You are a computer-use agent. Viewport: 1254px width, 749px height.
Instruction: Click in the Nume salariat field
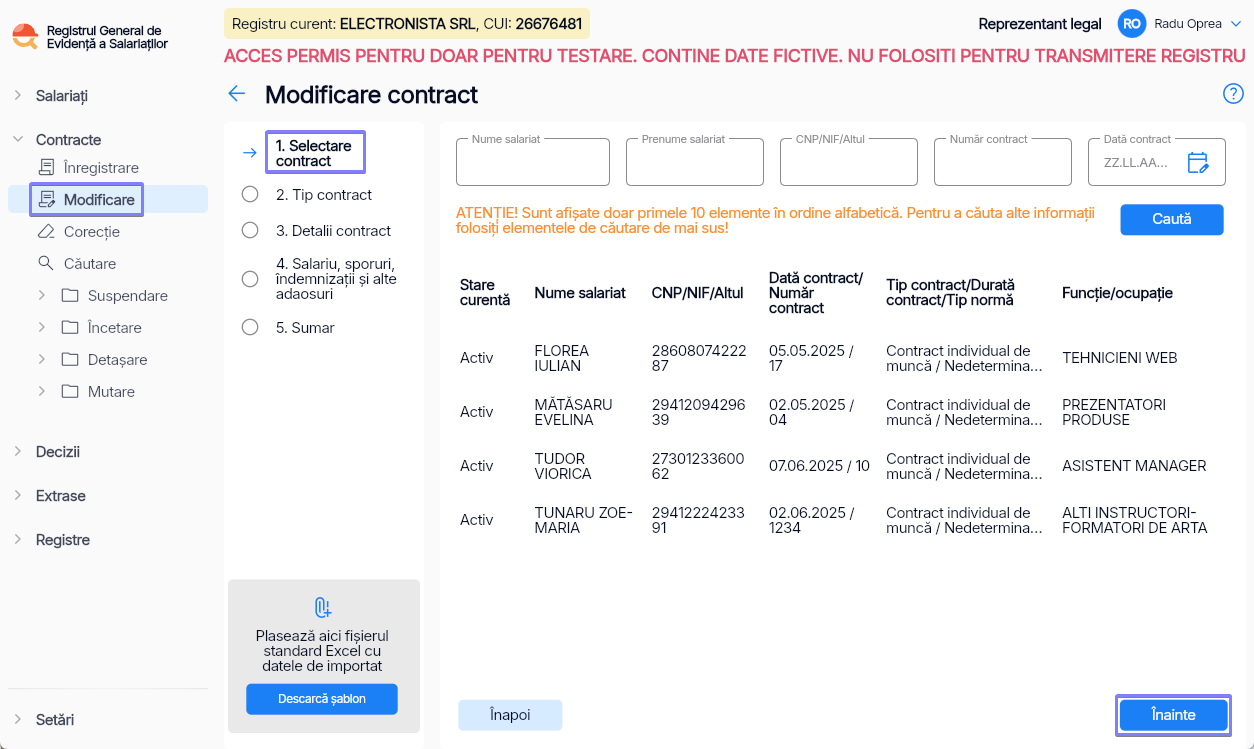[x=533, y=162]
